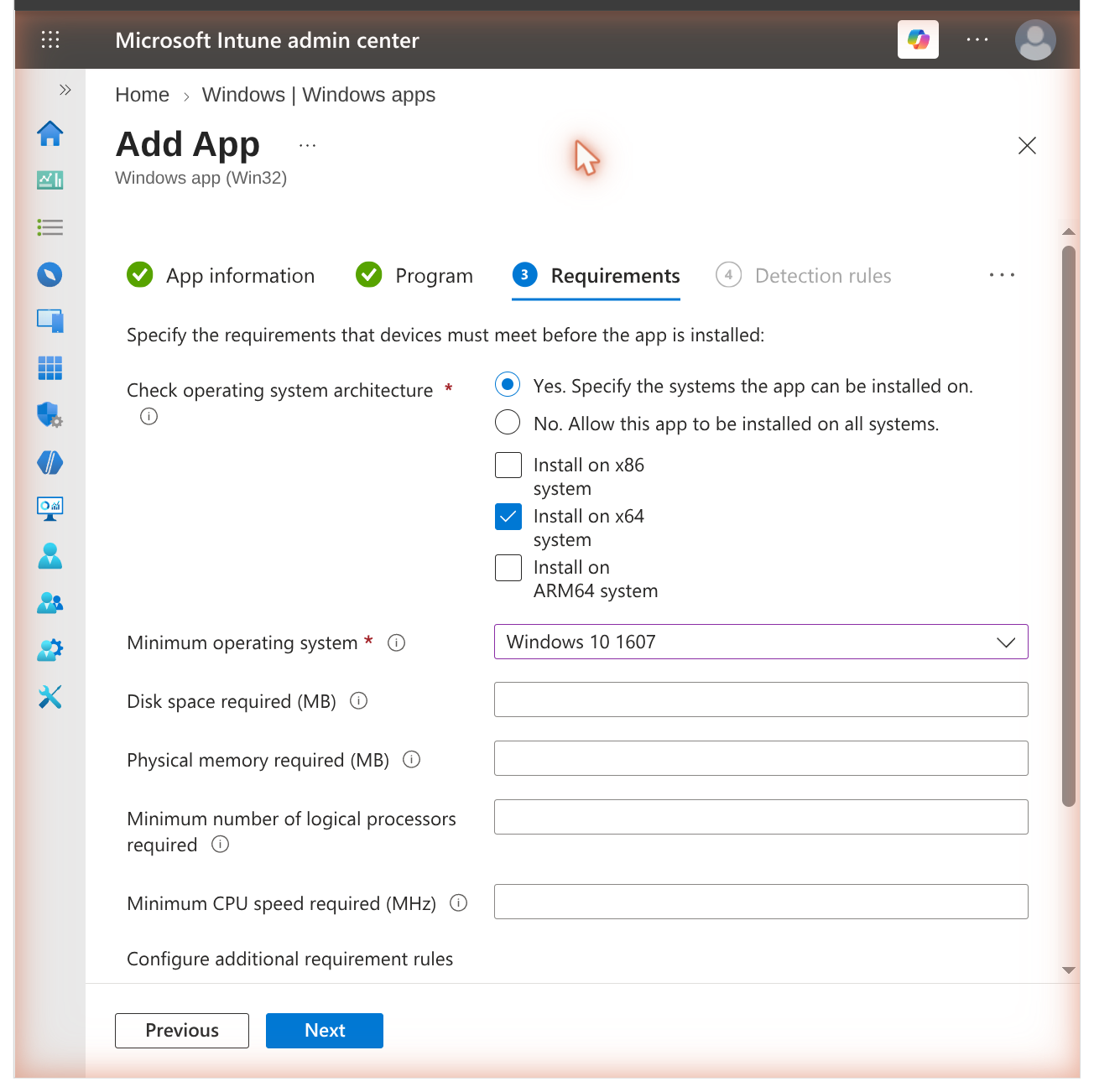Show info for Minimum operating system
This screenshot has width=1094, height=1092.
397,642
